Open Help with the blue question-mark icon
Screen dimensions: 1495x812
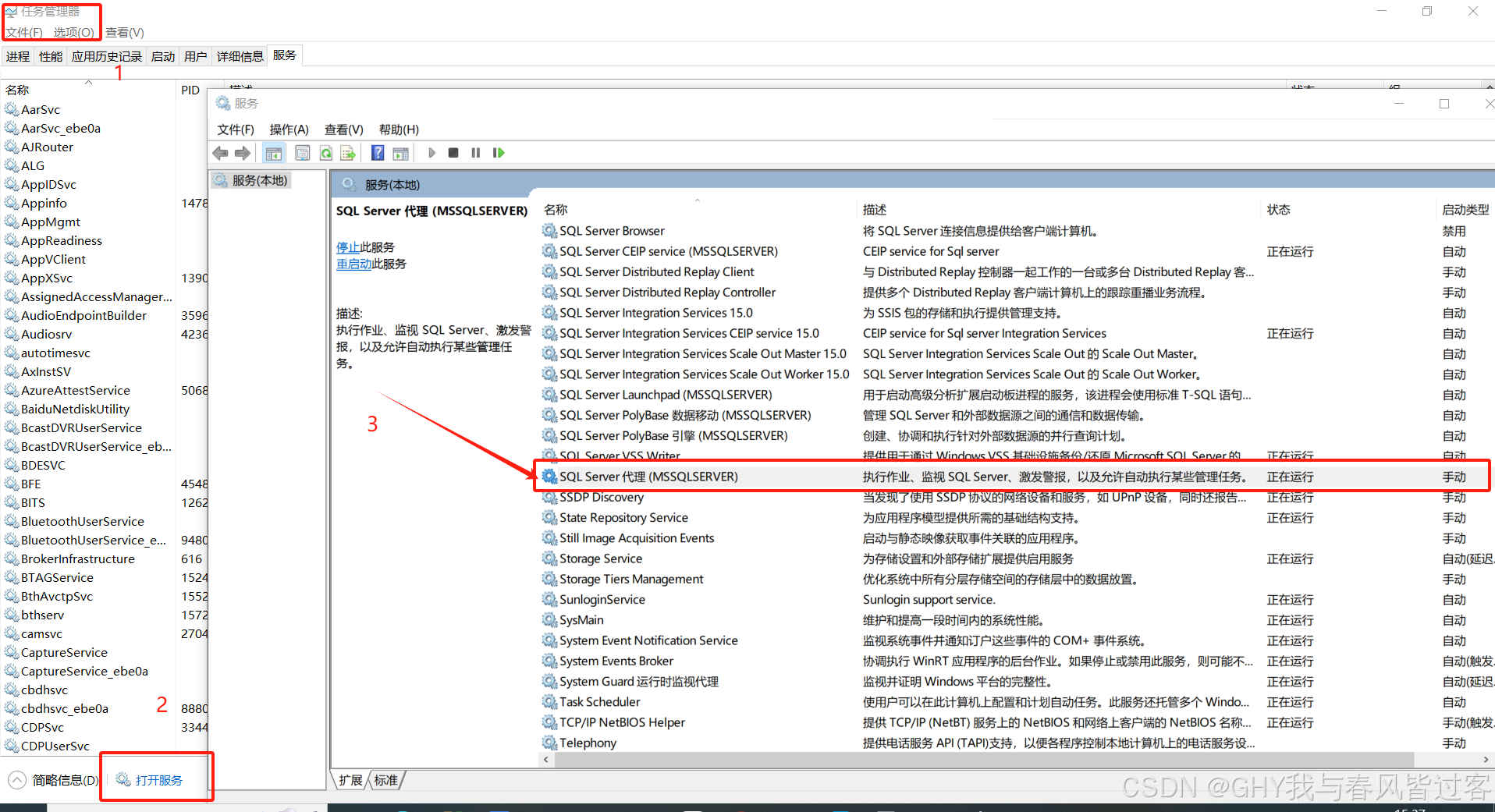click(378, 153)
